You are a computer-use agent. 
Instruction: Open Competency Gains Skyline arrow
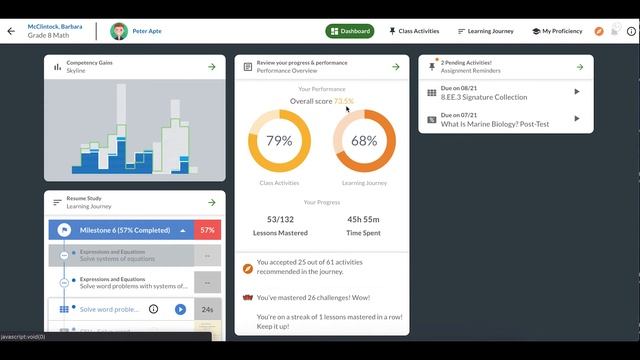[212, 67]
